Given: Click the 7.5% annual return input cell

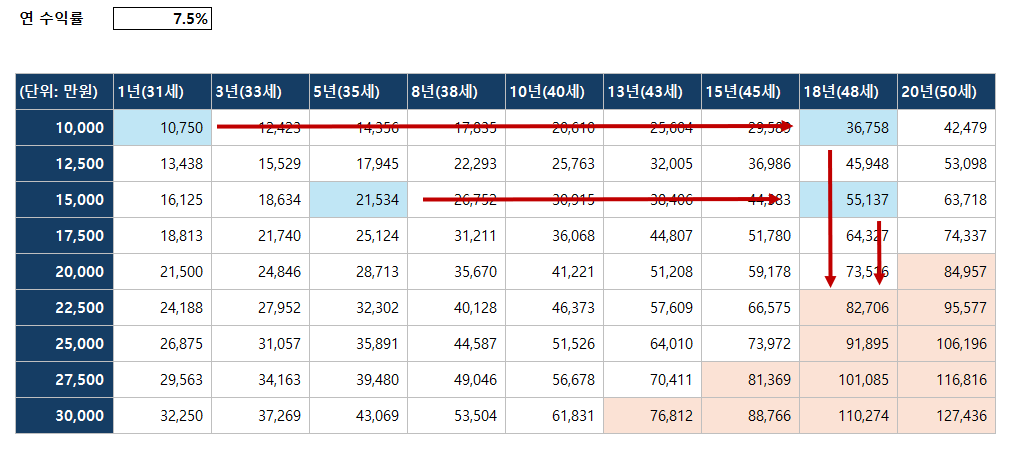Looking at the screenshot, I should click(162, 19).
